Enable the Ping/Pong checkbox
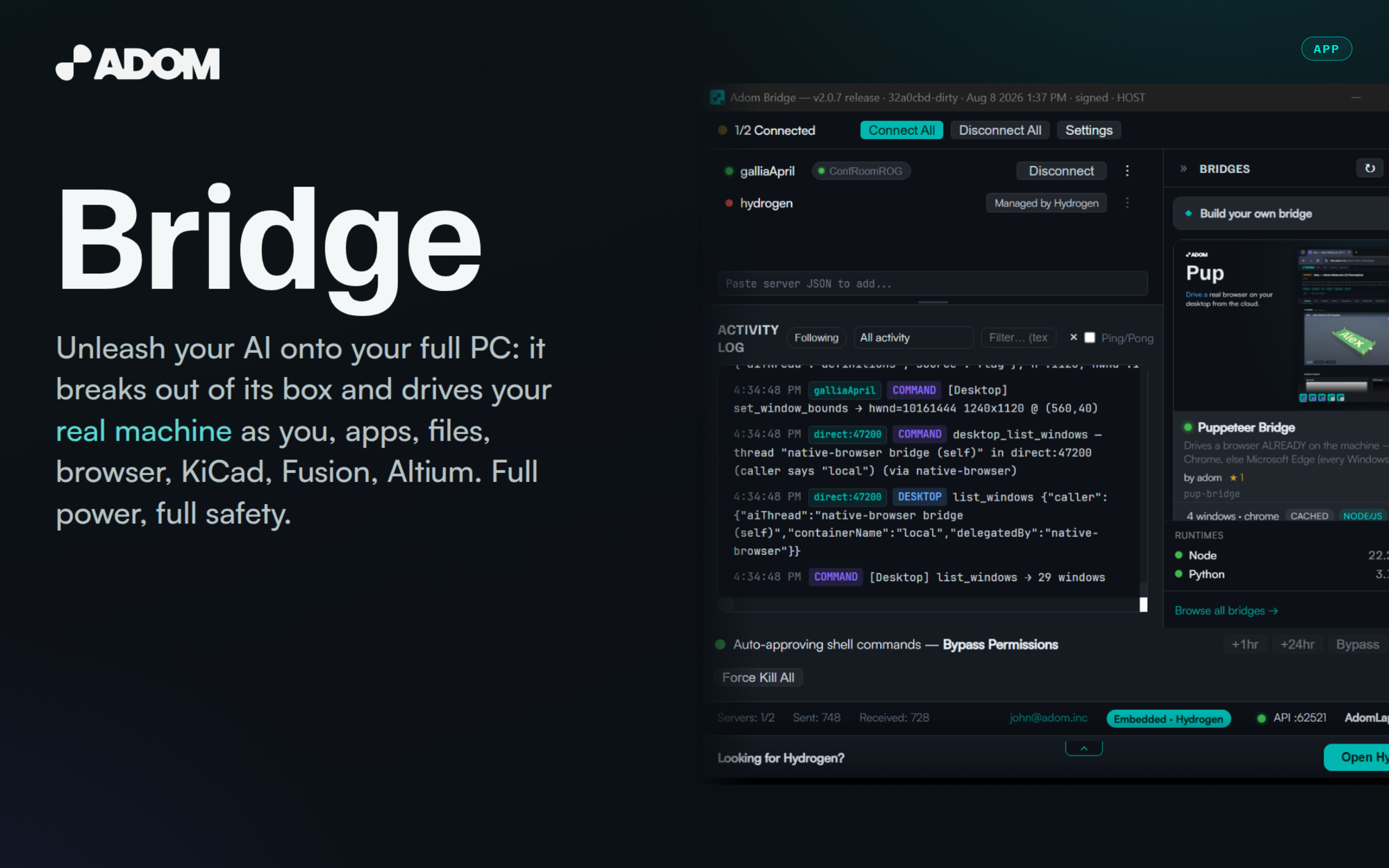The height and width of the screenshot is (868, 1389). coord(1090,337)
